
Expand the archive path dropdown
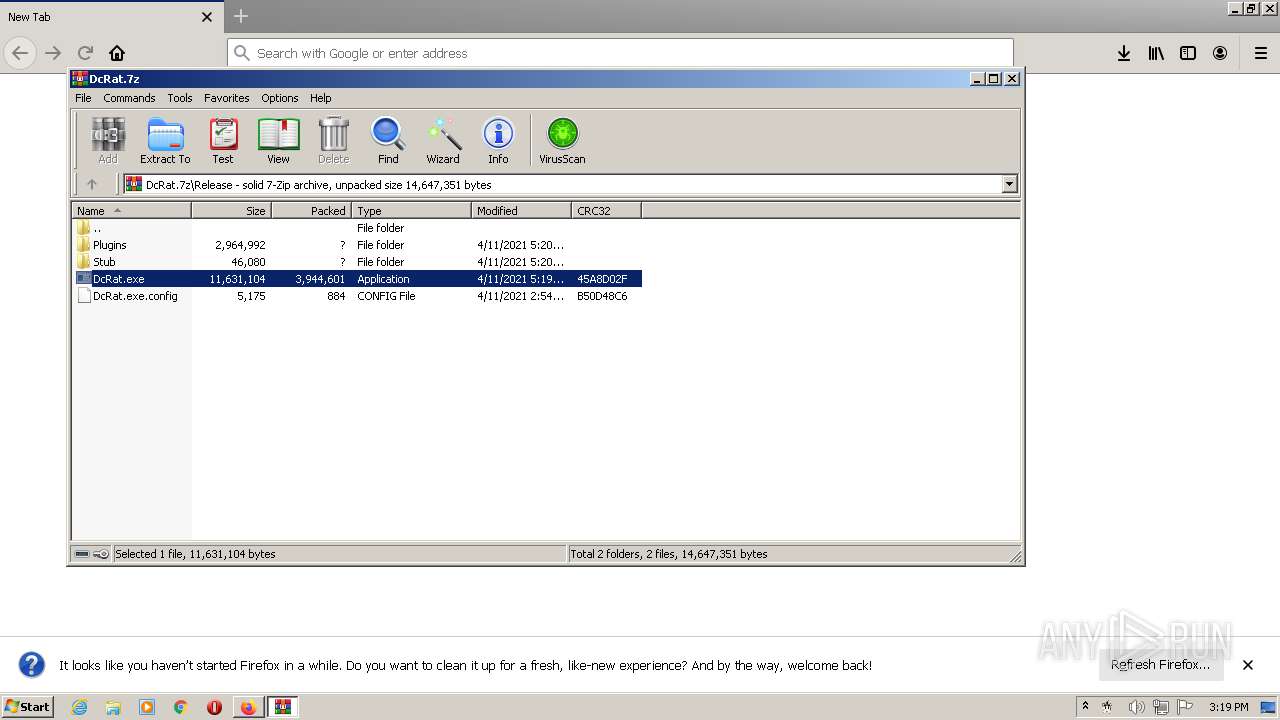1009,184
